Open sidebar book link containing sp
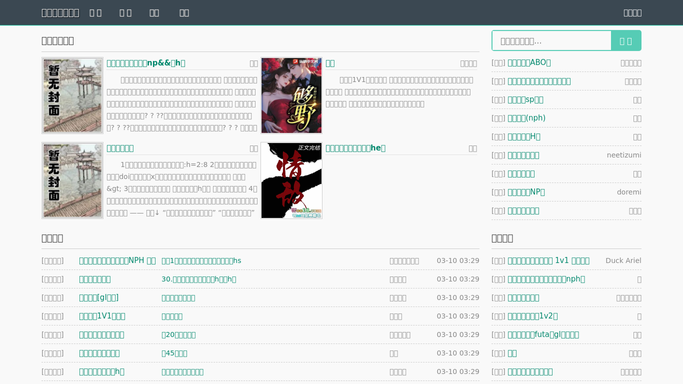The height and width of the screenshot is (384, 683). coord(525,100)
